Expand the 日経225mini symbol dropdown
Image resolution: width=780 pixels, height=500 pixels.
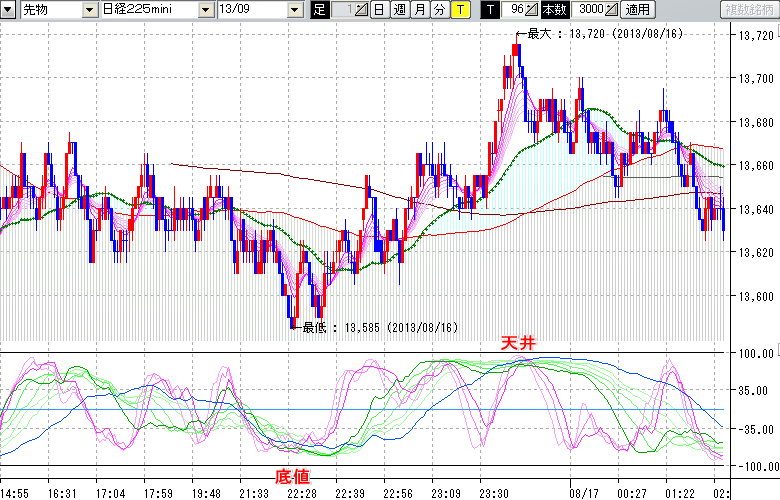pyautogui.click(x=206, y=10)
